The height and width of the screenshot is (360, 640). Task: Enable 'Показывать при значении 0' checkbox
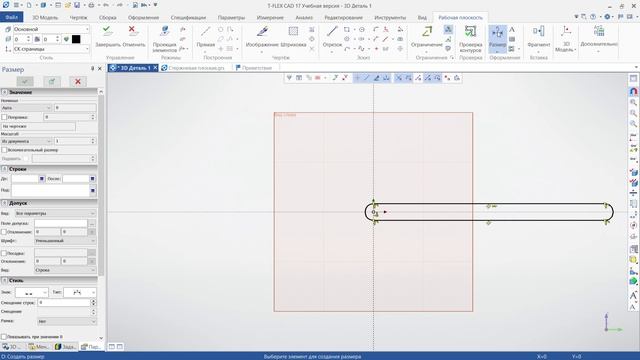click(4, 337)
